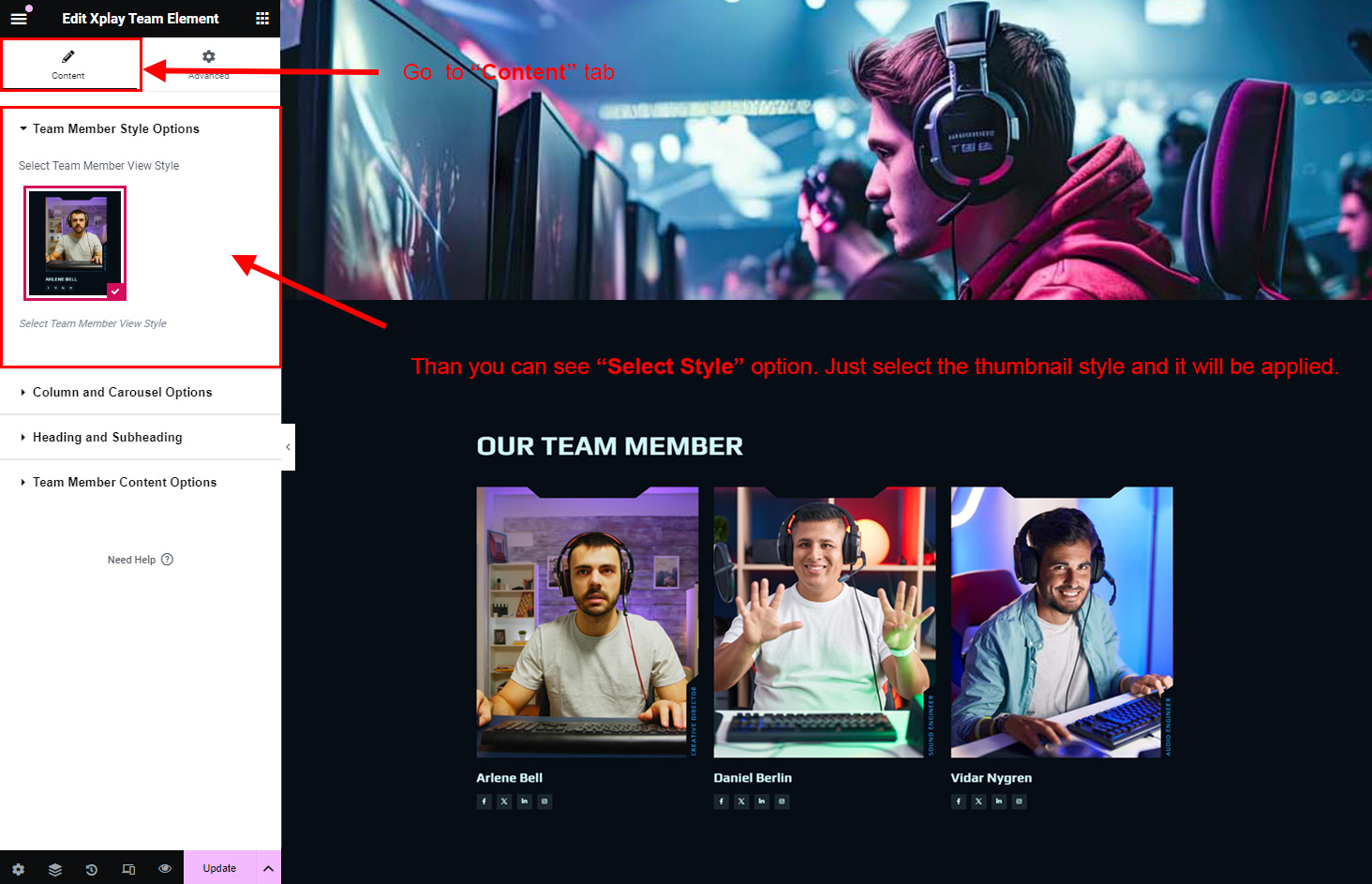1372x884 pixels.
Task: Click the Need Help question icon
Action: point(167,560)
